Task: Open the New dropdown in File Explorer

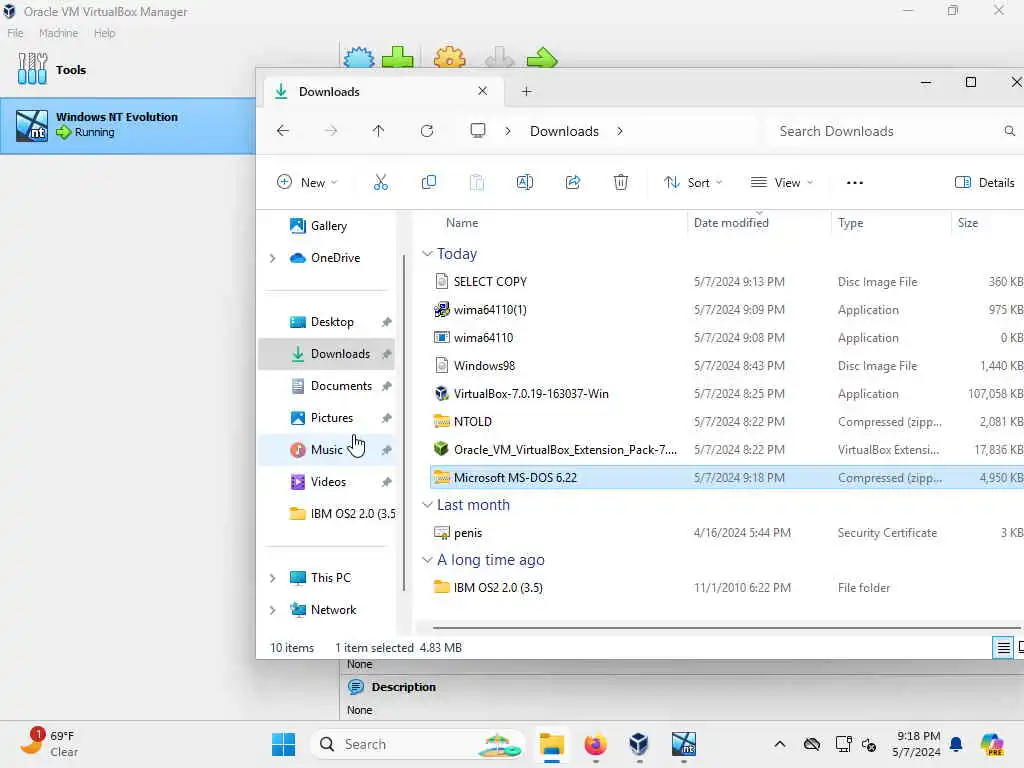Action: [x=307, y=183]
